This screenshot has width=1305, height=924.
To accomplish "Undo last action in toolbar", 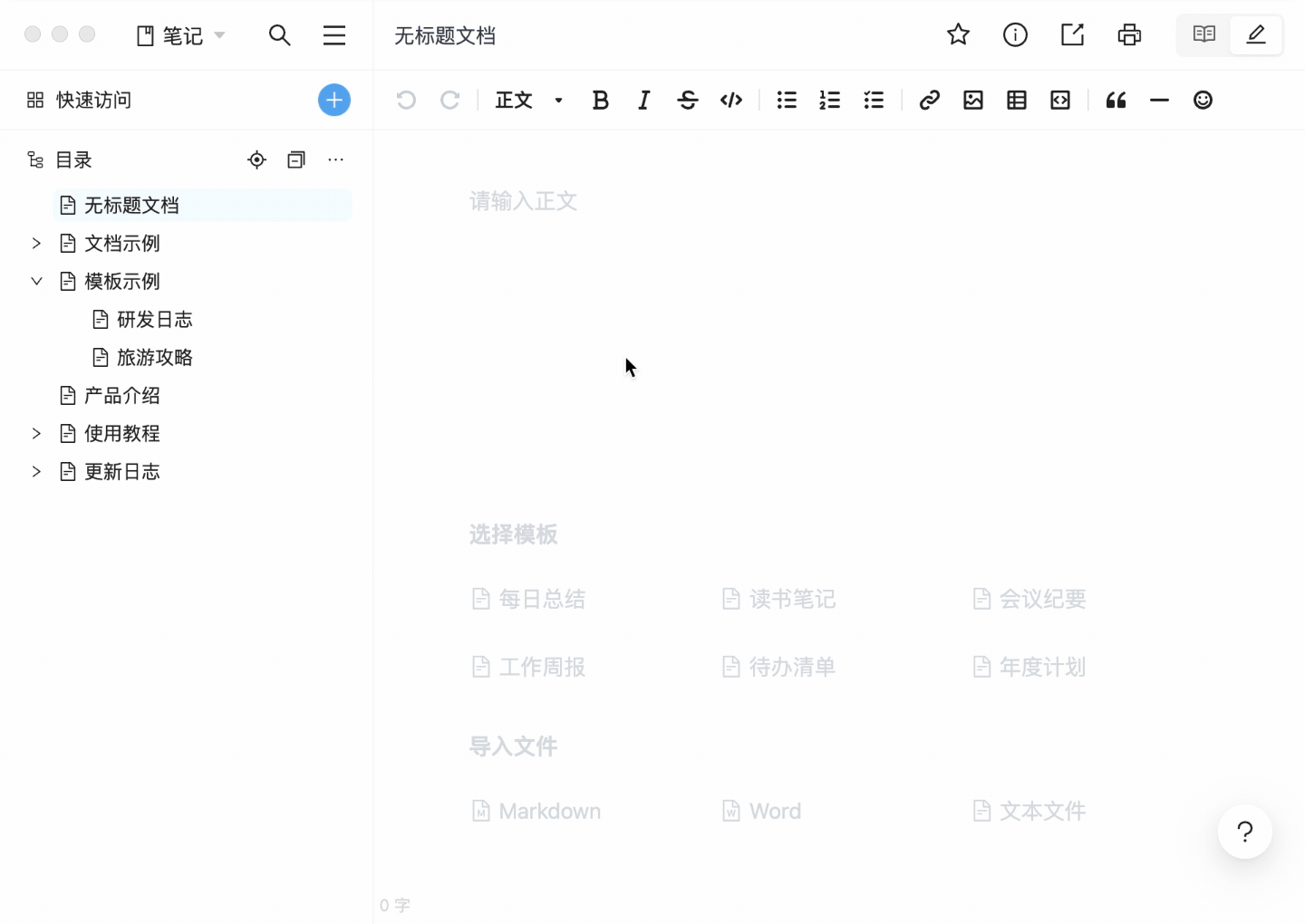I will (406, 100).
